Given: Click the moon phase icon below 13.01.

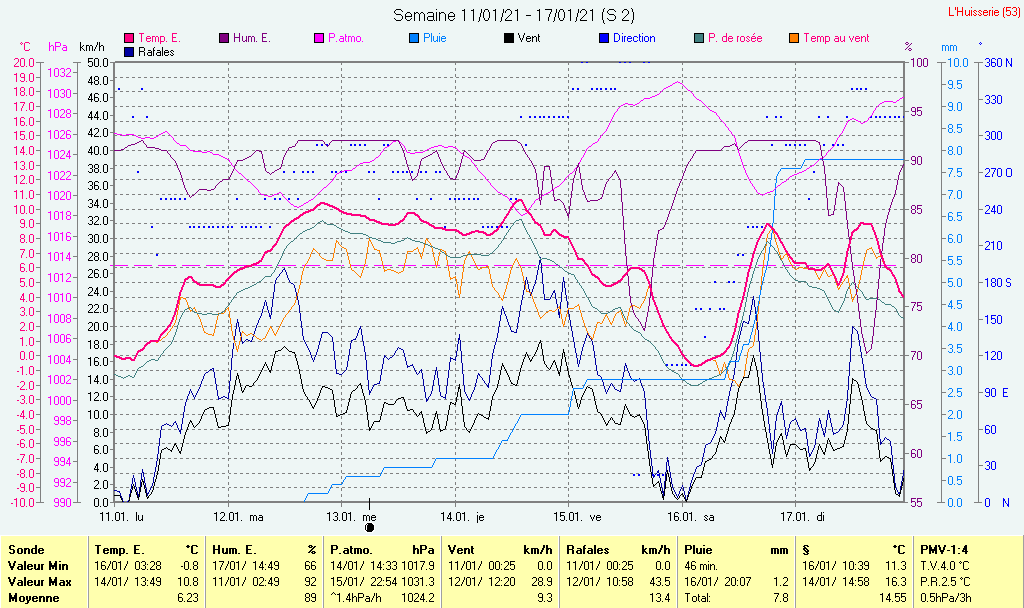Looking at the screenshot, I should tap(370, 528).
